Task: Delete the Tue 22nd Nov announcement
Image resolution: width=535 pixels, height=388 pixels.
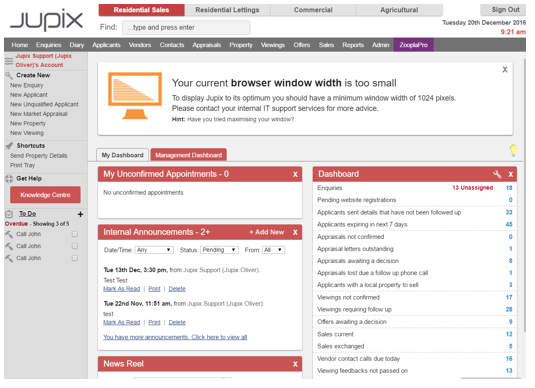Action: (177, 322)
